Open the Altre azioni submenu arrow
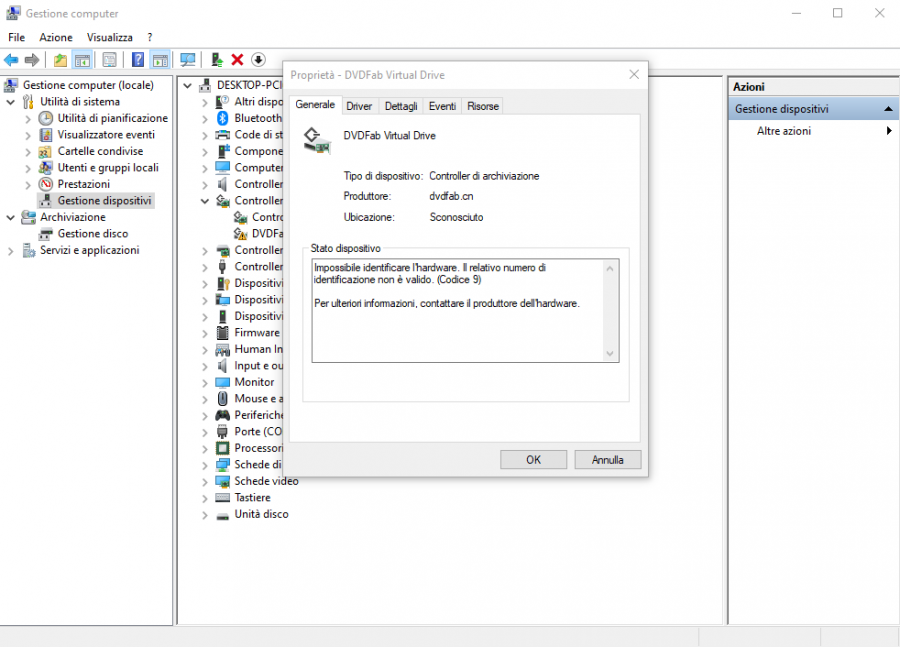This screenshot has height=647, width=900. click(x=889, y=131)
